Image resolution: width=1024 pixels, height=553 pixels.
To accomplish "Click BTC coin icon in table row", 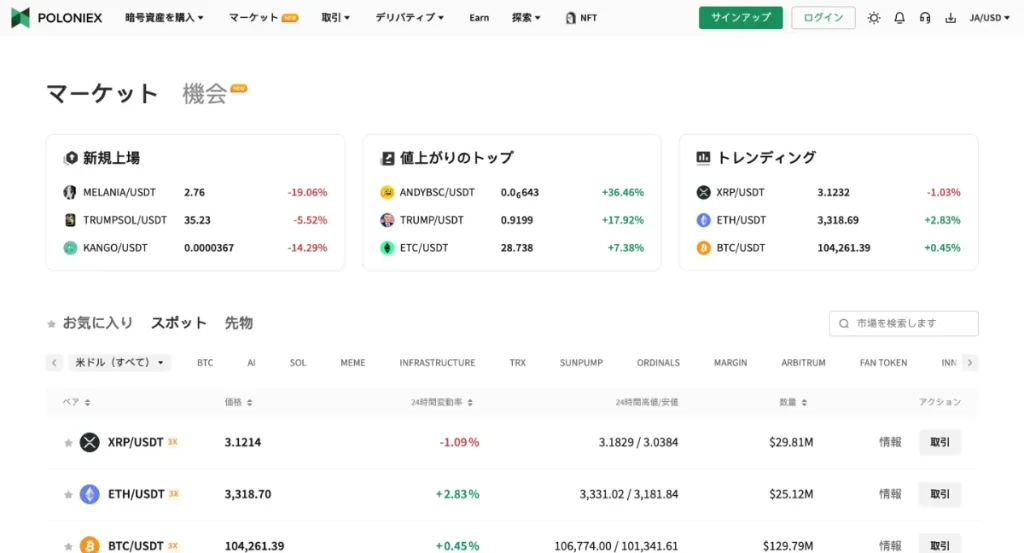I will [89, 545].
